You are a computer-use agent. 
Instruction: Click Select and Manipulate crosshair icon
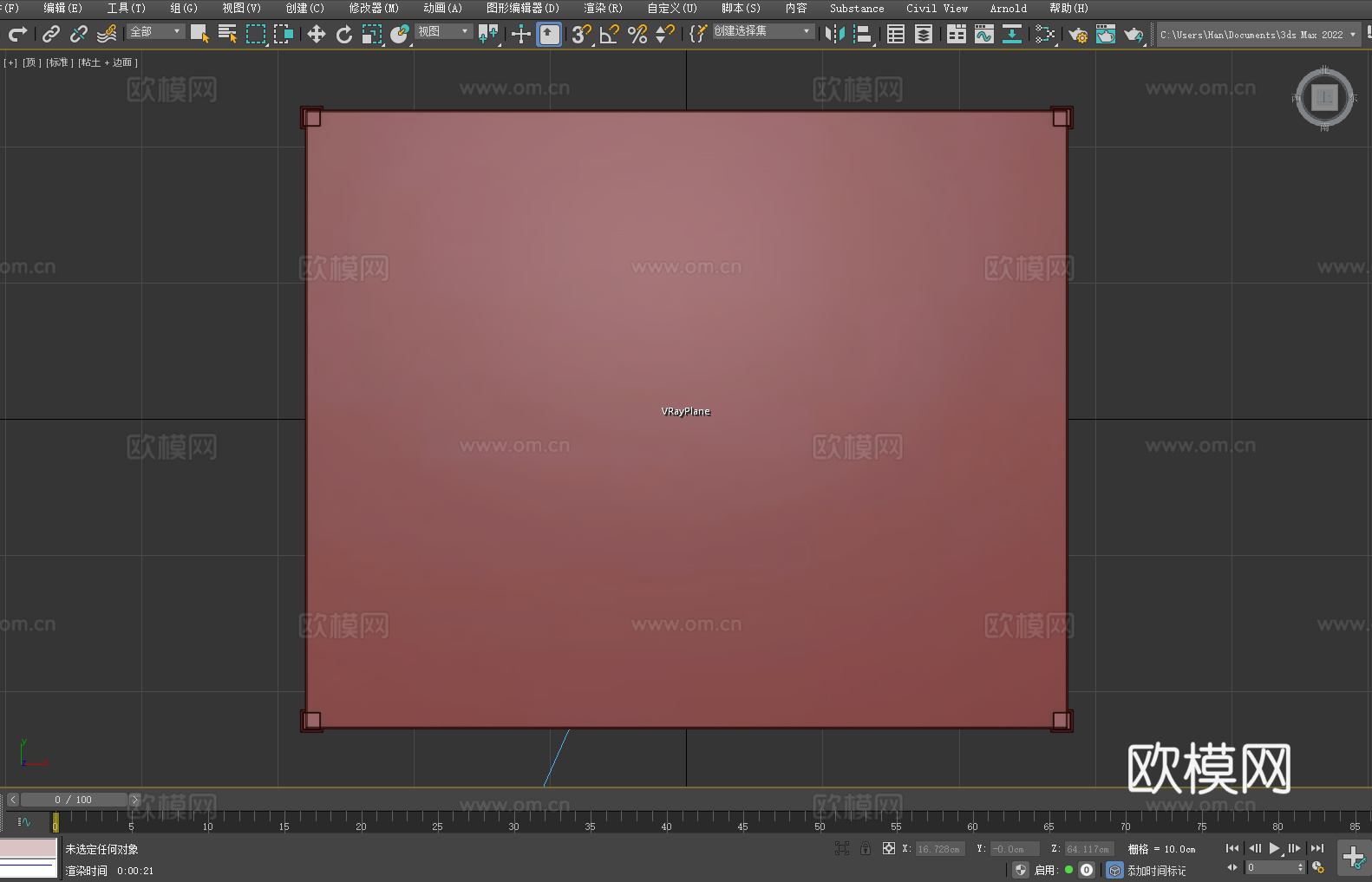click(x=520, y=34)
